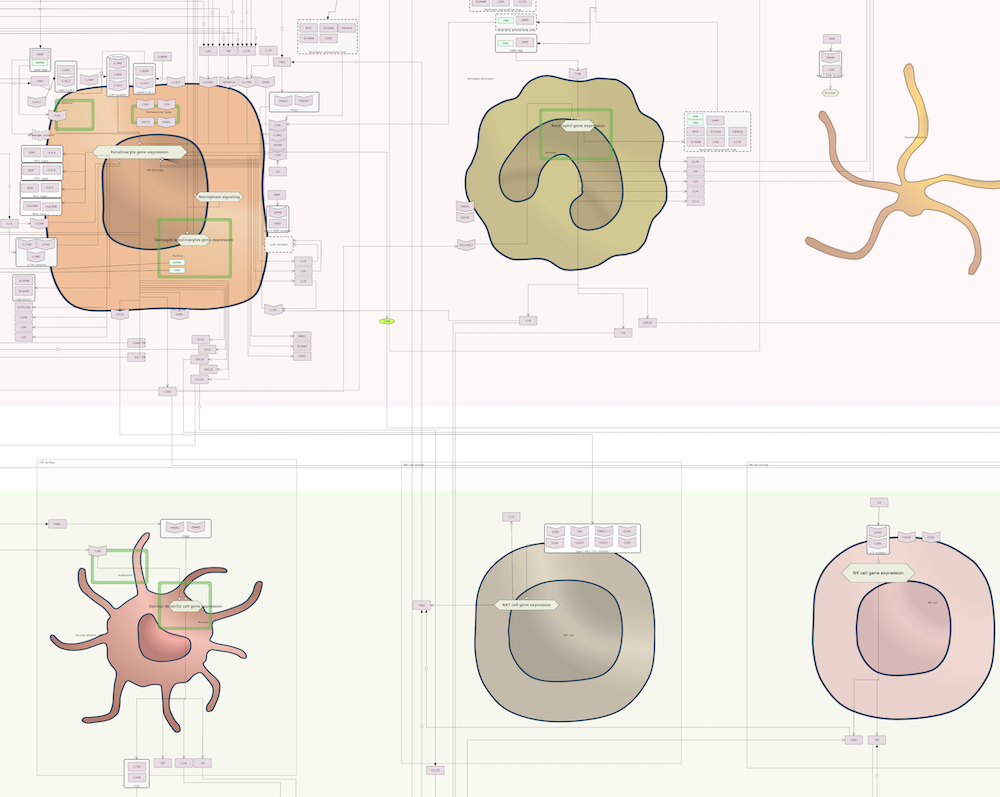Click the receptor complex atop the NK cell

878,537
